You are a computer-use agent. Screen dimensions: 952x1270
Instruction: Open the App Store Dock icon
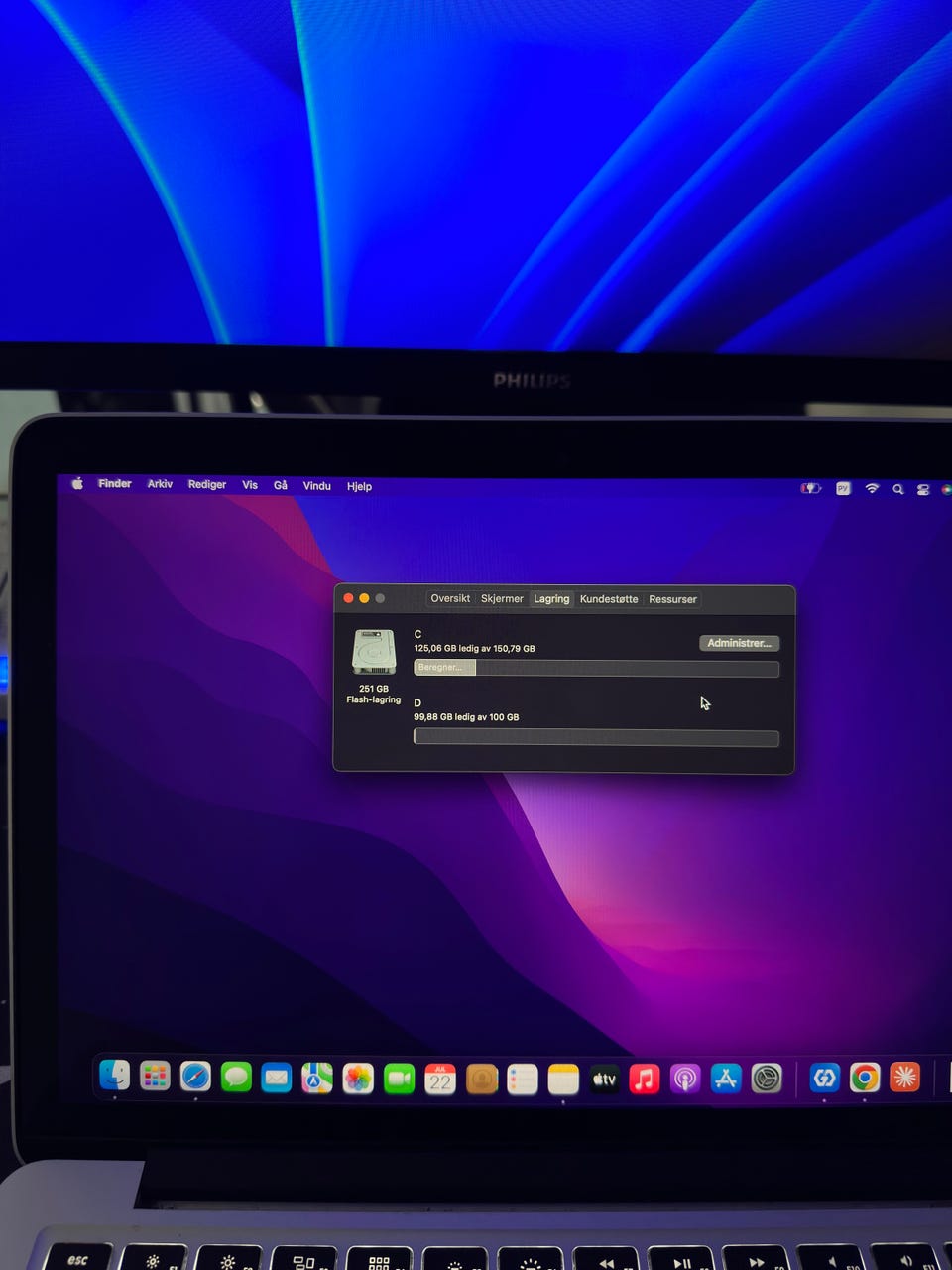click(726, 1079)
